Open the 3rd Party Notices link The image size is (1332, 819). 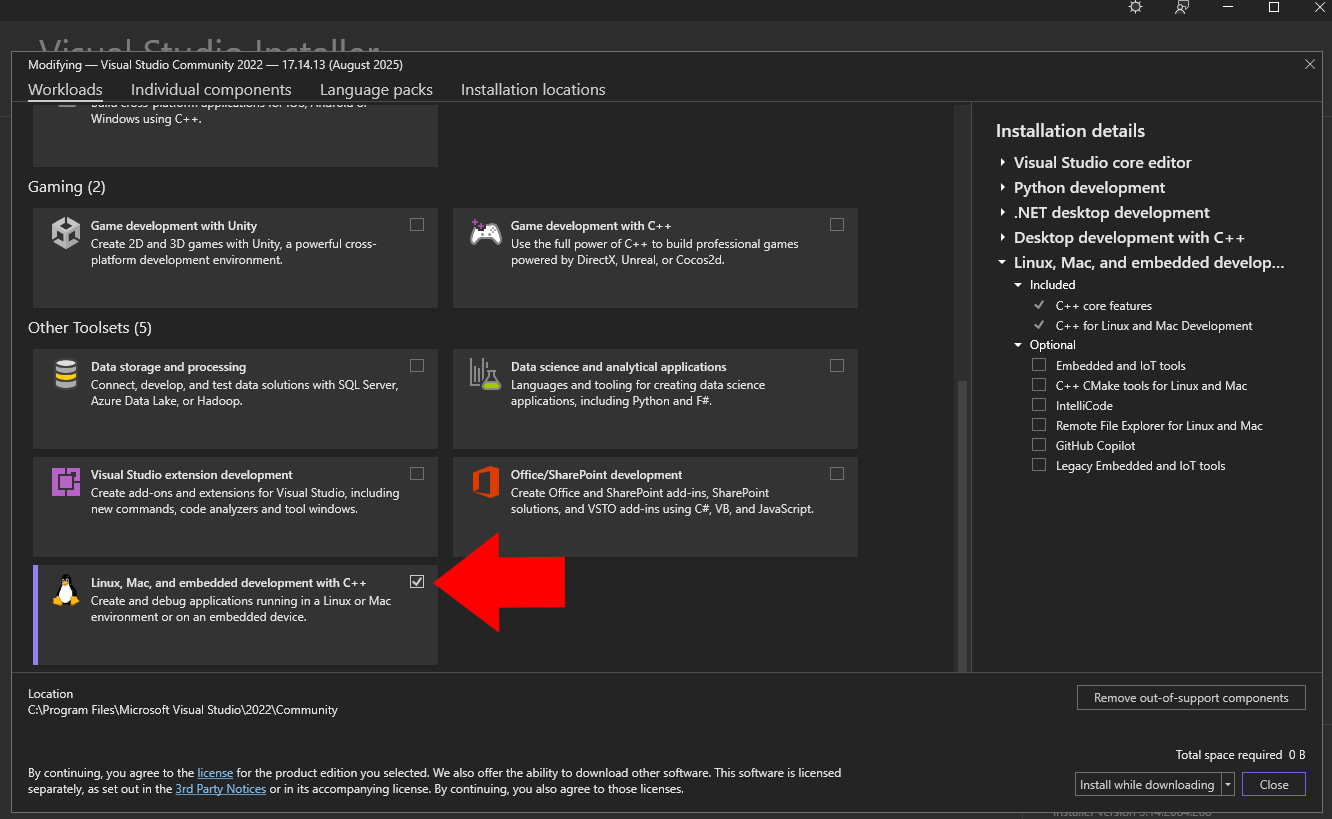coord(221,789)
